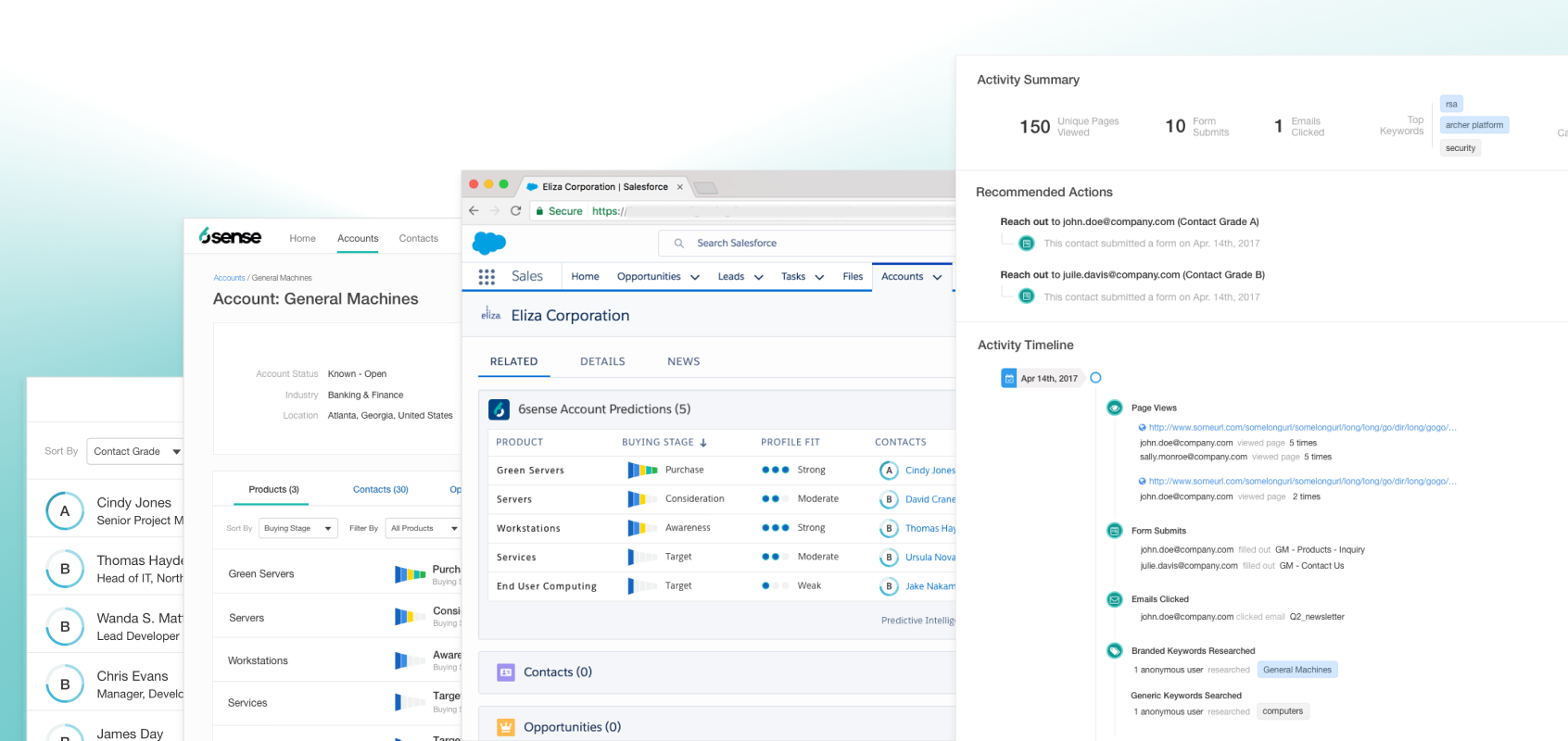Open the All Products filter dropdown

pos(424,529)
